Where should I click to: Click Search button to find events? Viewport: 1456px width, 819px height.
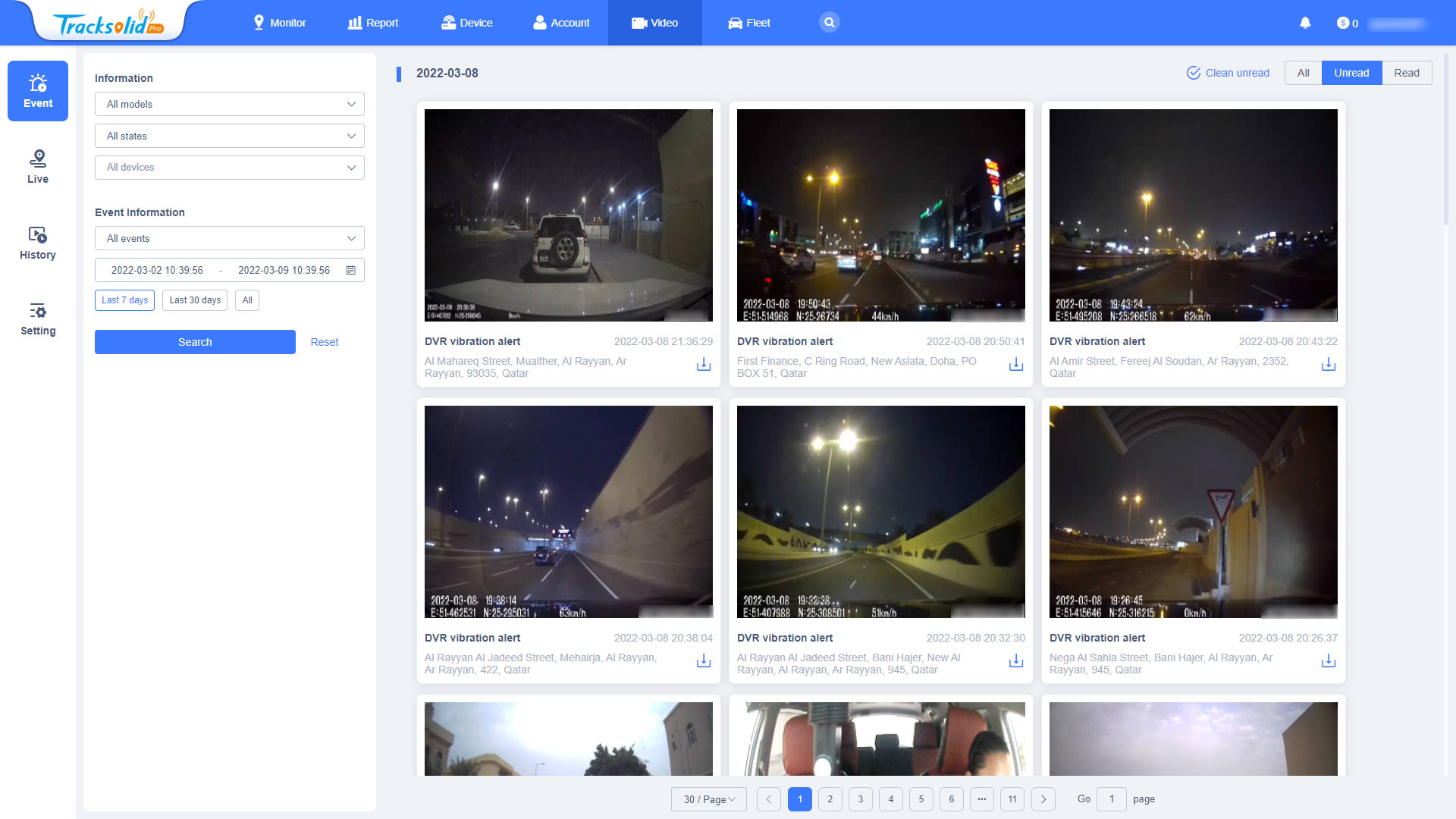(195, 341)
